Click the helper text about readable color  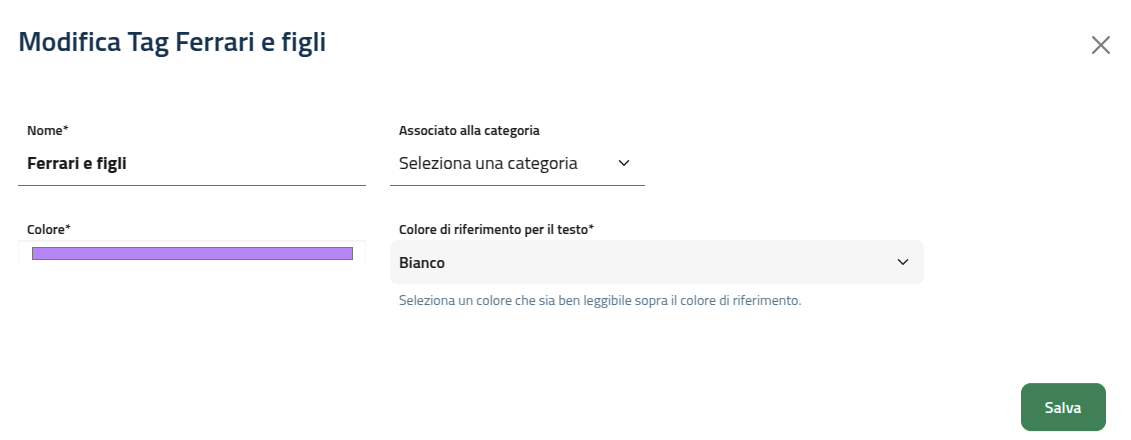click(600, 300)
